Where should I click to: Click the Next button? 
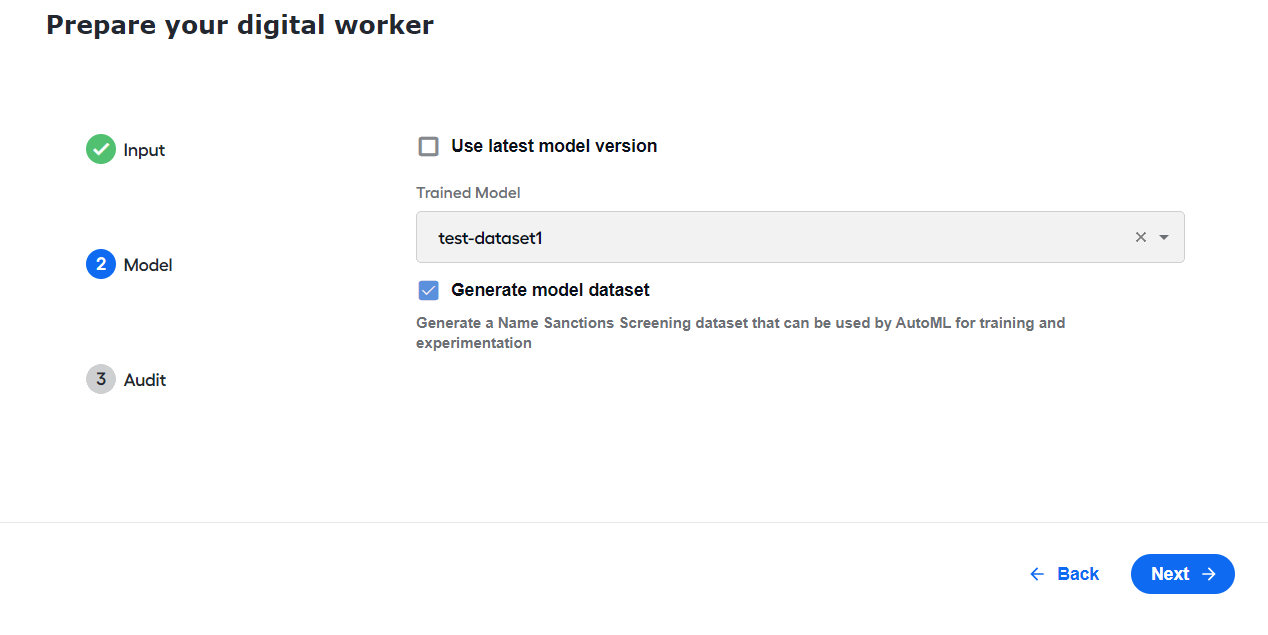1183,574
